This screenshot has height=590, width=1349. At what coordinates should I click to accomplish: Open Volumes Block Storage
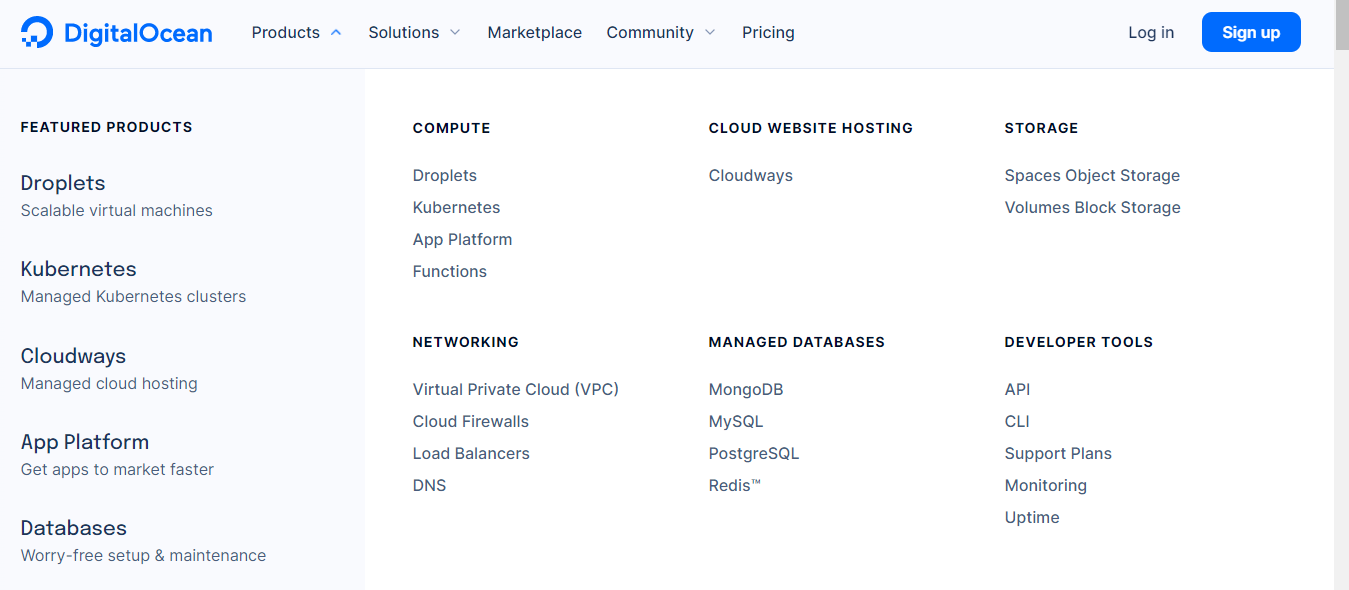[1093, 207]
